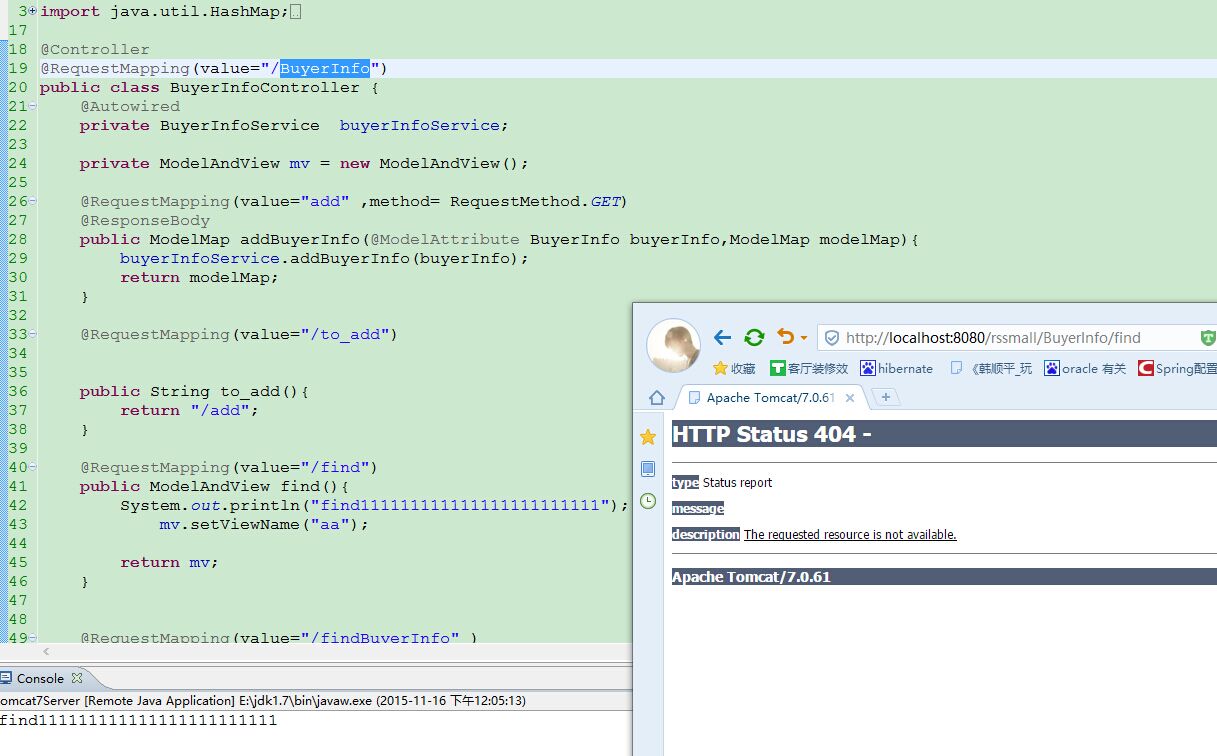This screenshot has width=1217, height=756.
Task: Click the security shield icon in address bar
Action: [832, 338]
